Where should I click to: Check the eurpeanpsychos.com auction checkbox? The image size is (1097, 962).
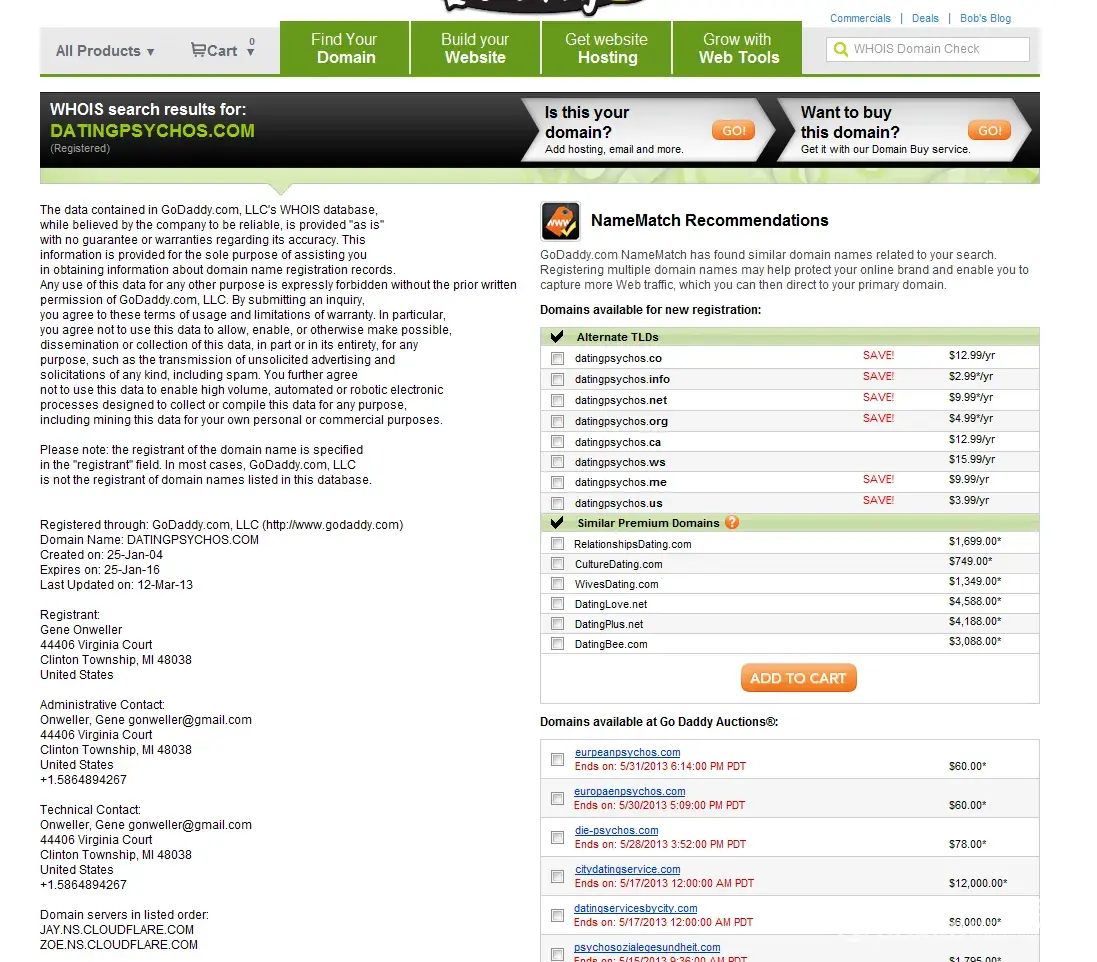558,759
